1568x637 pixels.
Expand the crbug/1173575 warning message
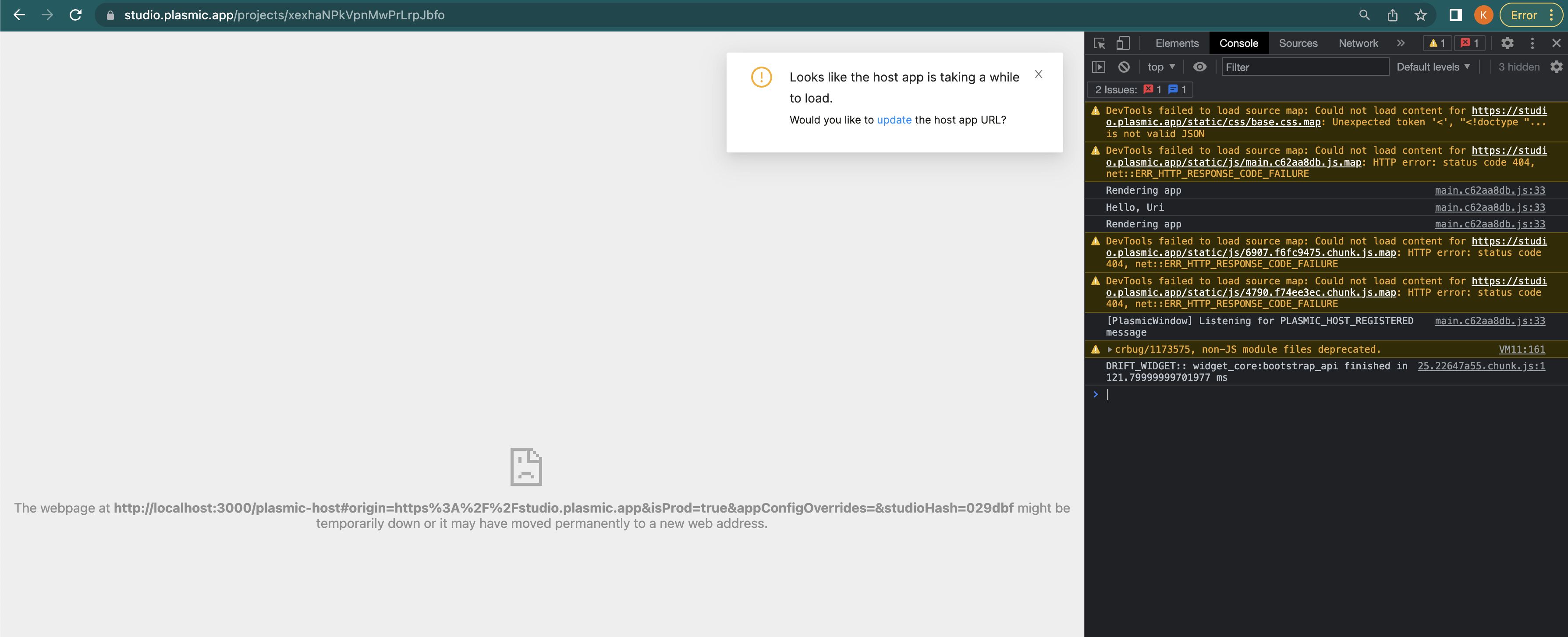tap(1110, 349)
